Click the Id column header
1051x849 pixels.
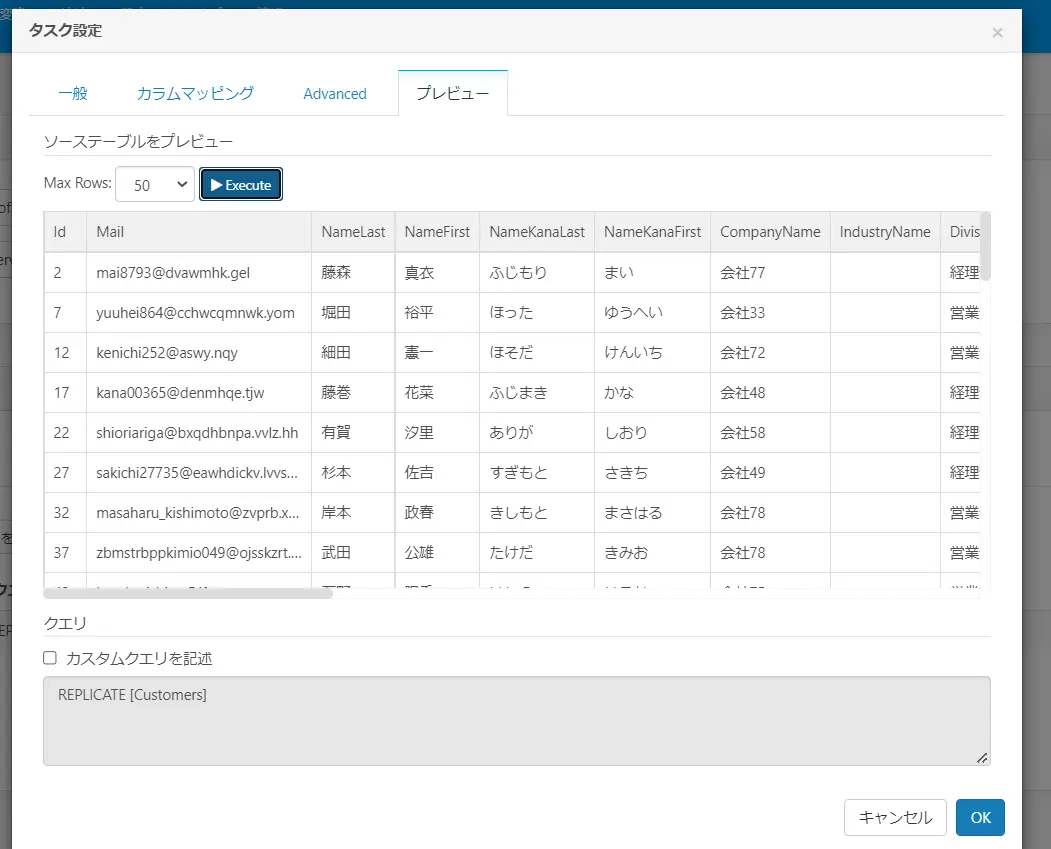(65, 232)
